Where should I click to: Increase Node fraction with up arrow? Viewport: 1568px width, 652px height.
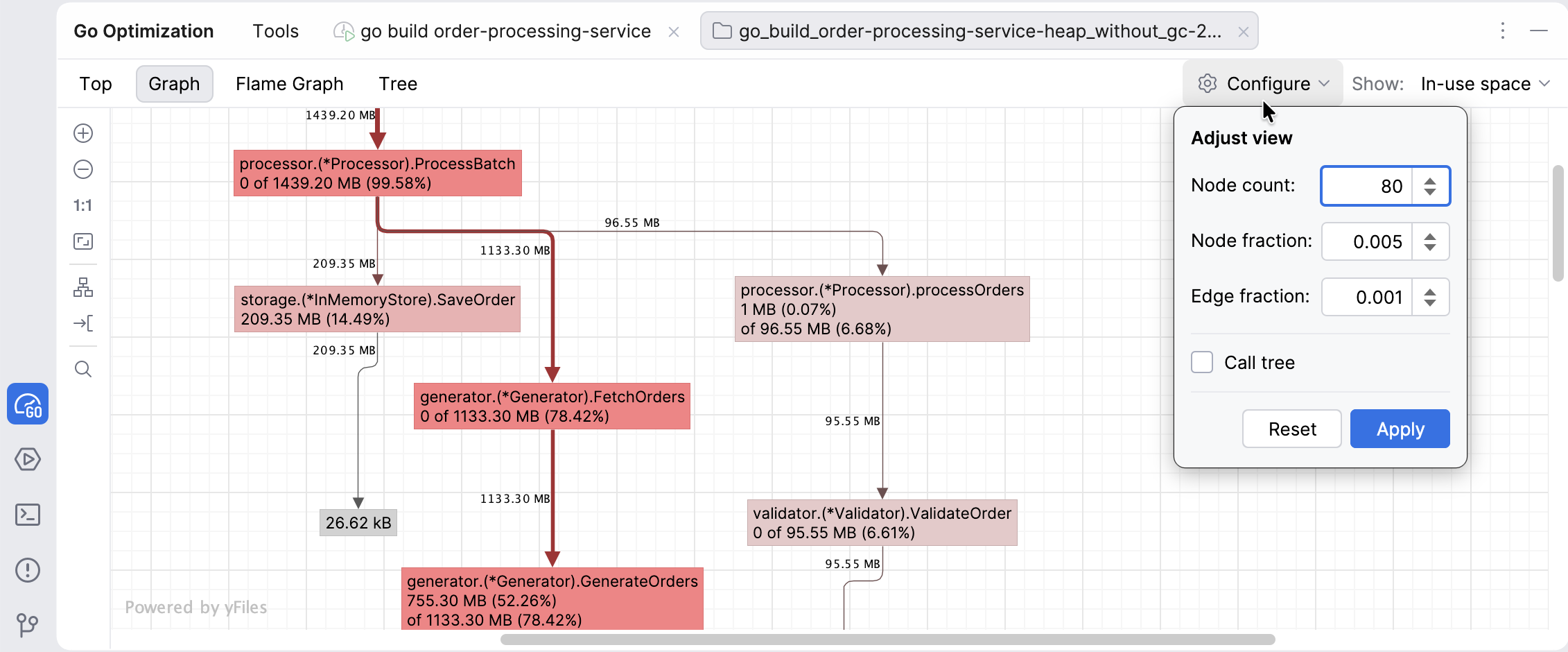click(1430, 236)
